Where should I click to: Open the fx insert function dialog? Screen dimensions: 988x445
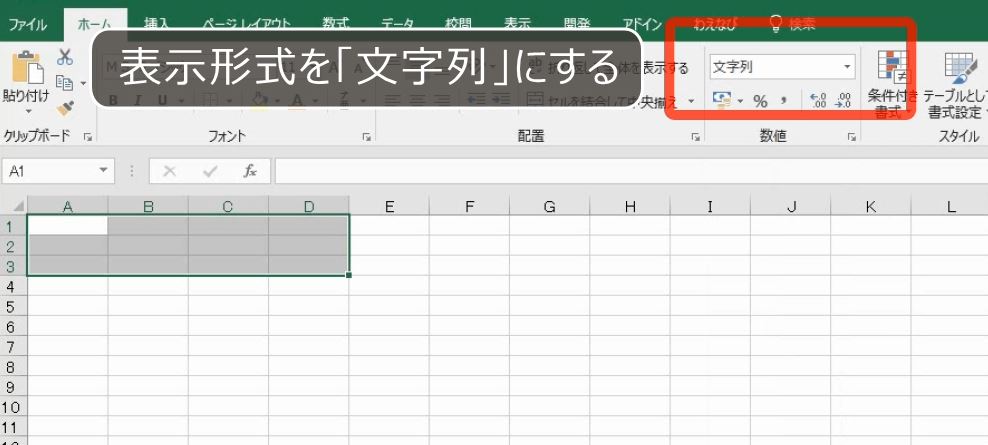pyautogui.click(x=250, y=171)
